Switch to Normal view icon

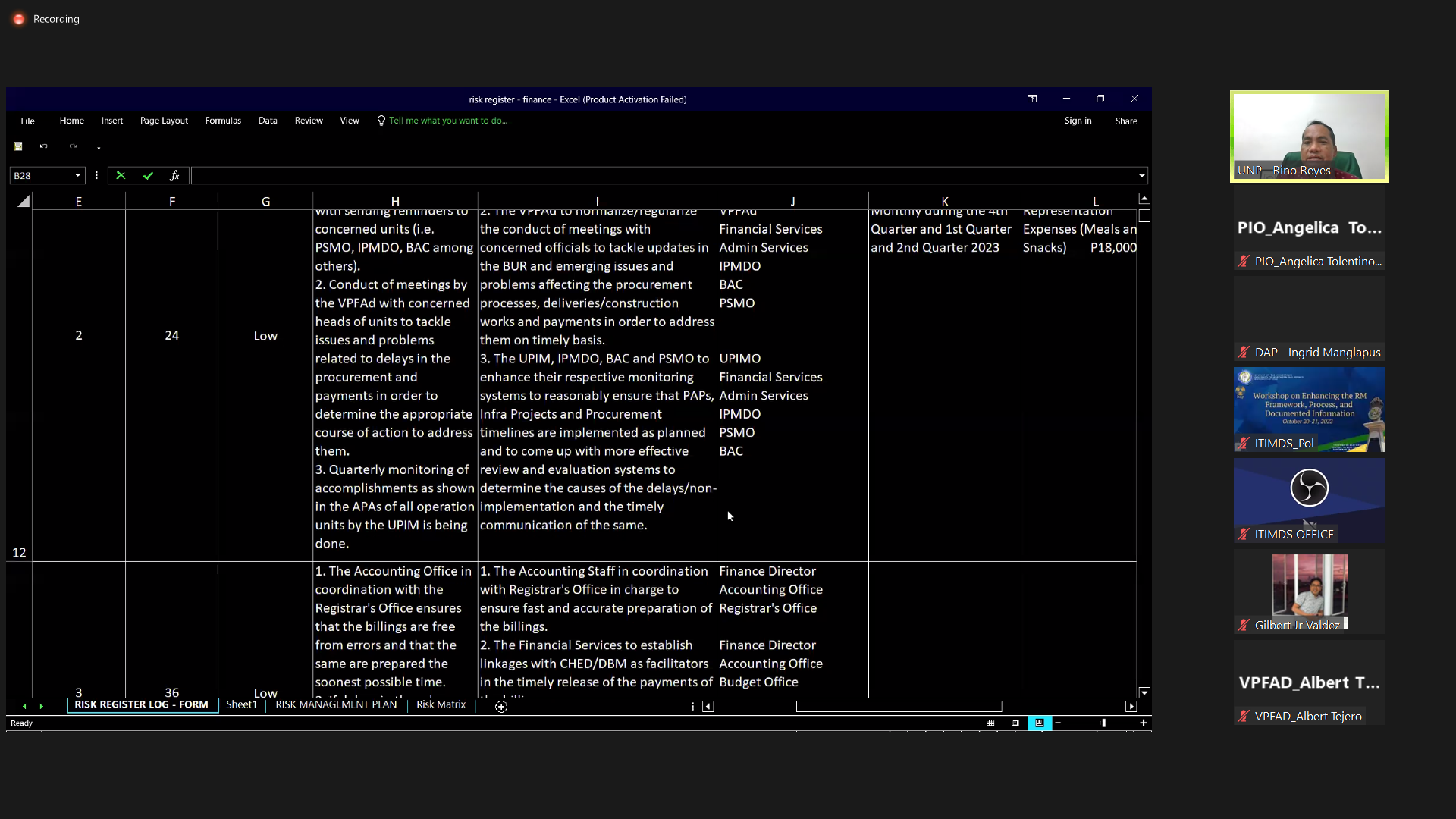point(990,723)
